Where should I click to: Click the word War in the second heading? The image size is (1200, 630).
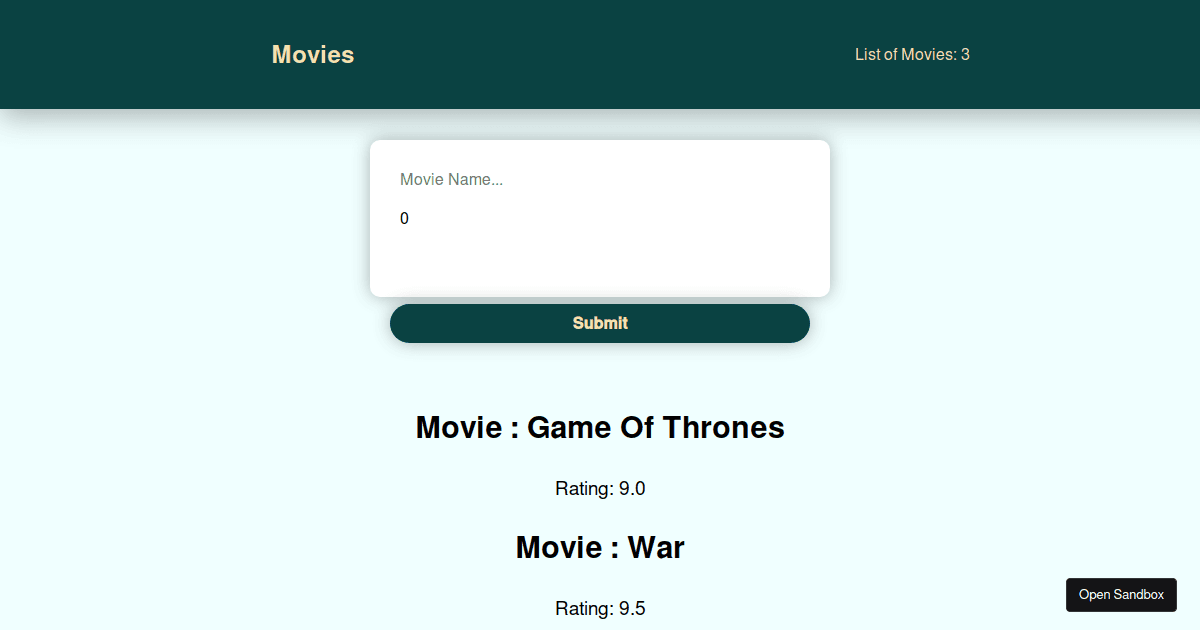tap(656, 547)
